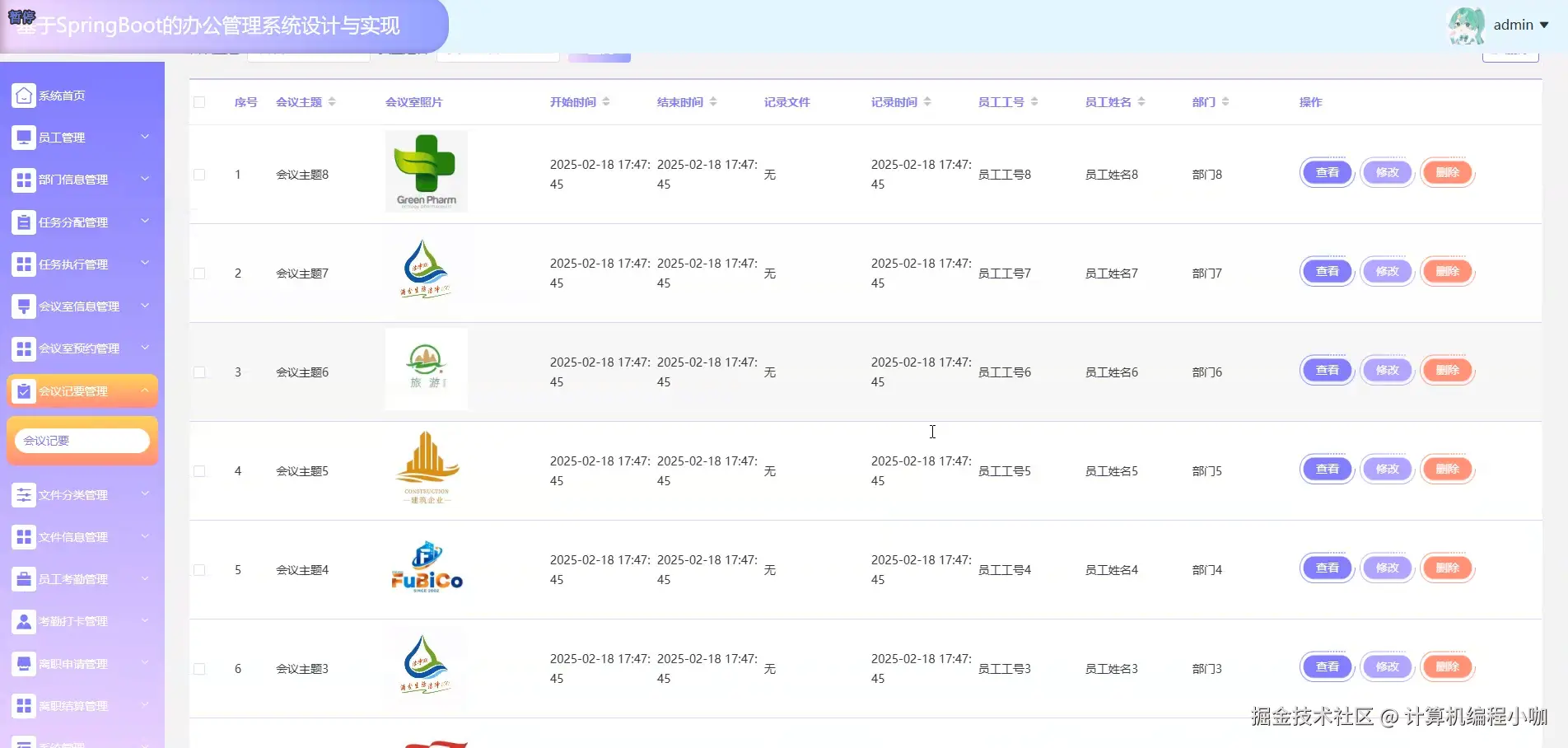Click the 文件分类管理 sliders icon

[x=24, y=495]
